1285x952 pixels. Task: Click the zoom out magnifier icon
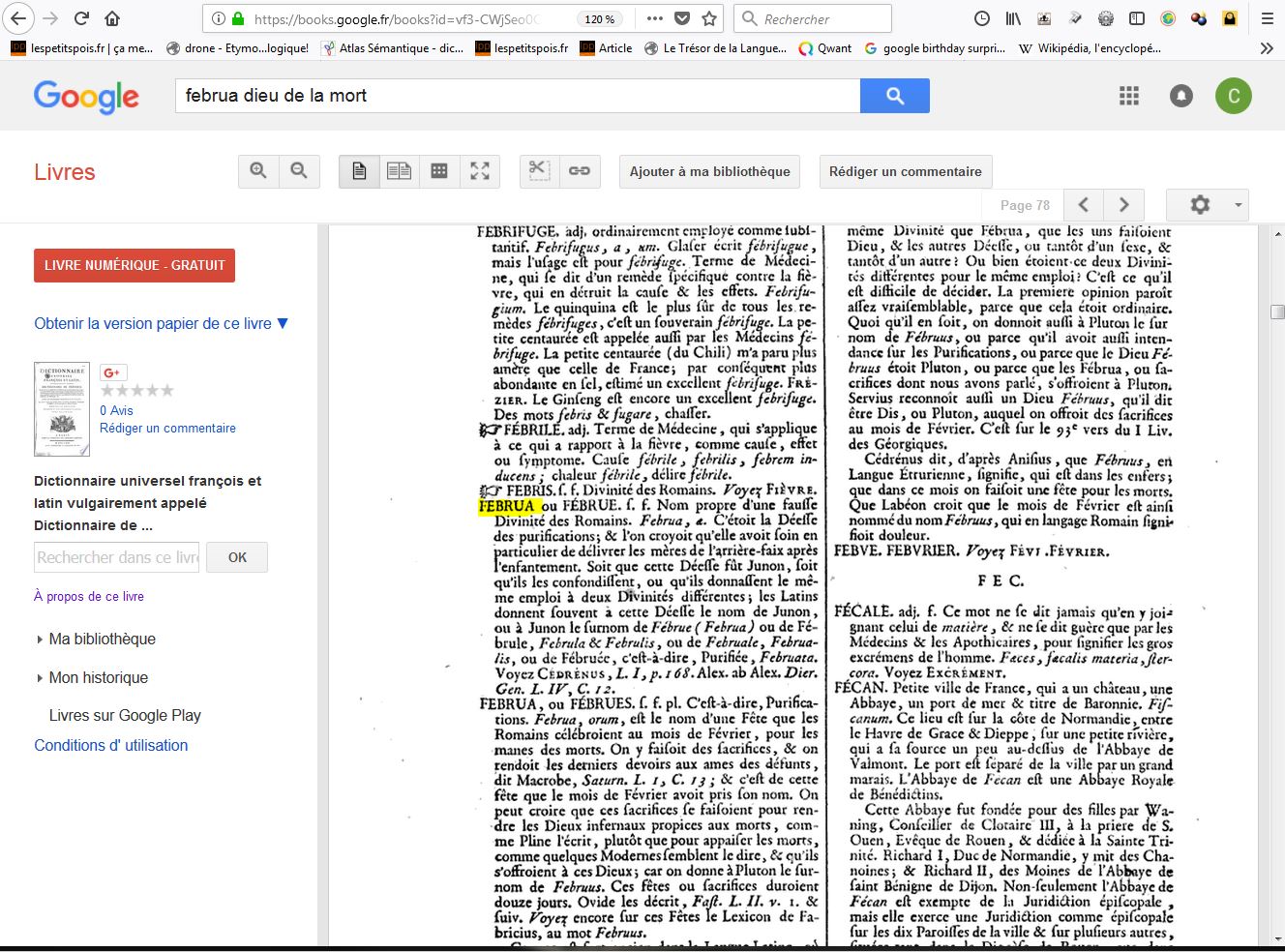[x=299, y=171]
